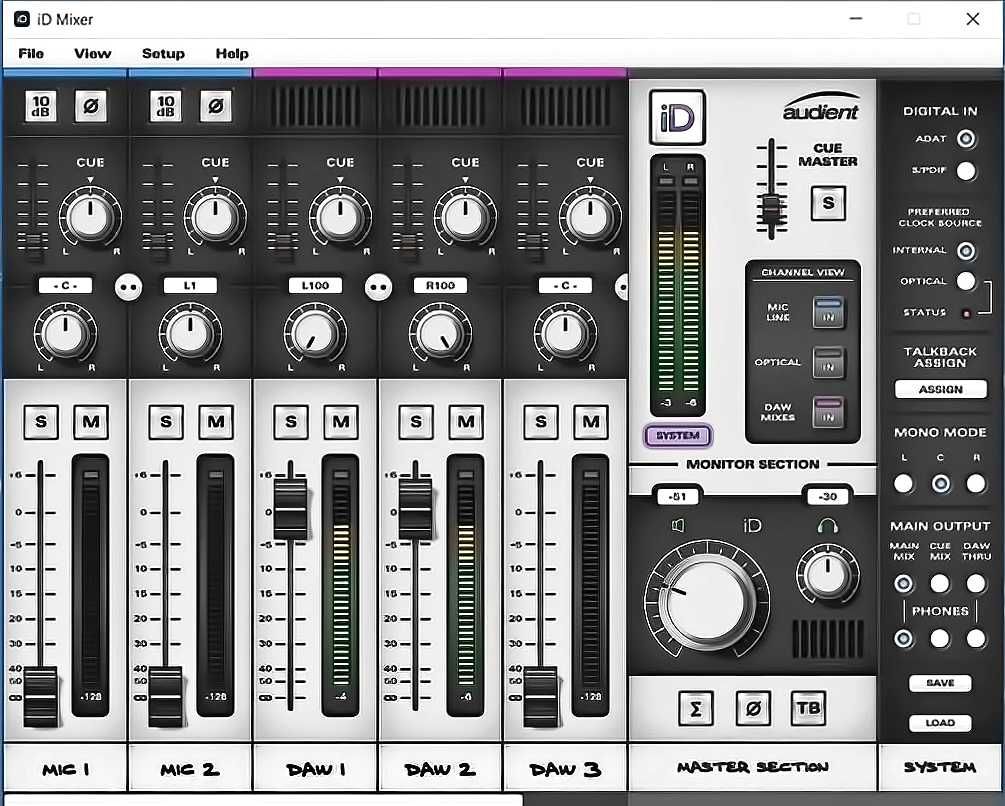The height and width of the screenshot is (806, 1005).
Task: Click the speaker icon in monitor section
Action: (678, 525)
